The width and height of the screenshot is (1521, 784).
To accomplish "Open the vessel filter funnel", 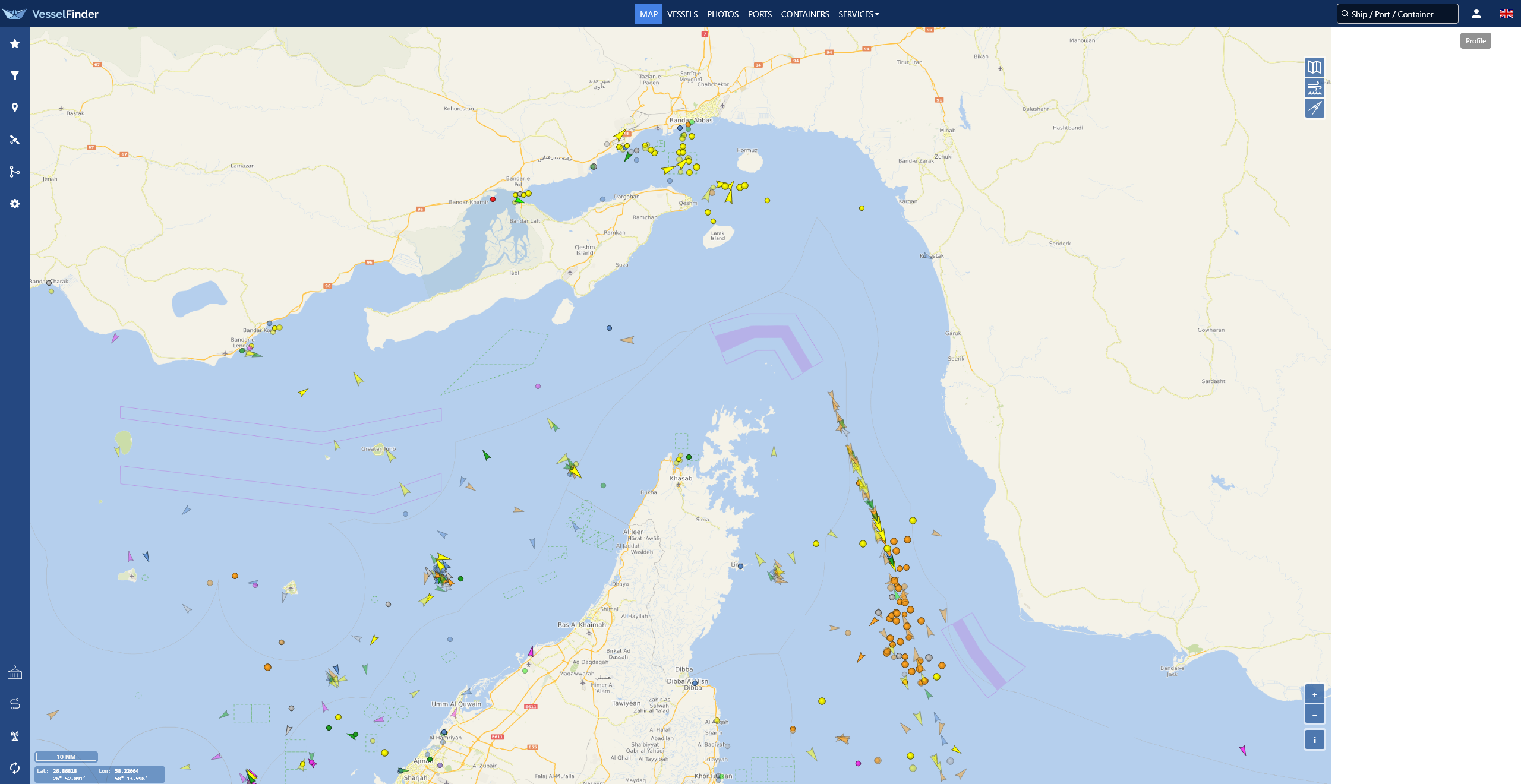I will pyautogui.click(x=15, y=75).
